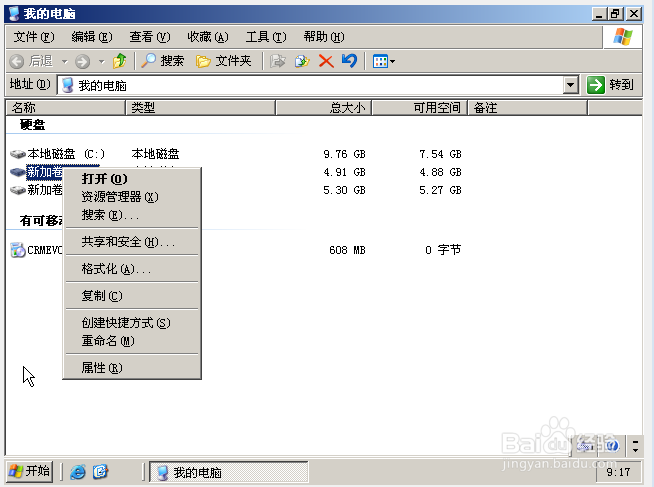Click the 转到 (Go) button
The image size is (654, 487).
coord(611,85)
